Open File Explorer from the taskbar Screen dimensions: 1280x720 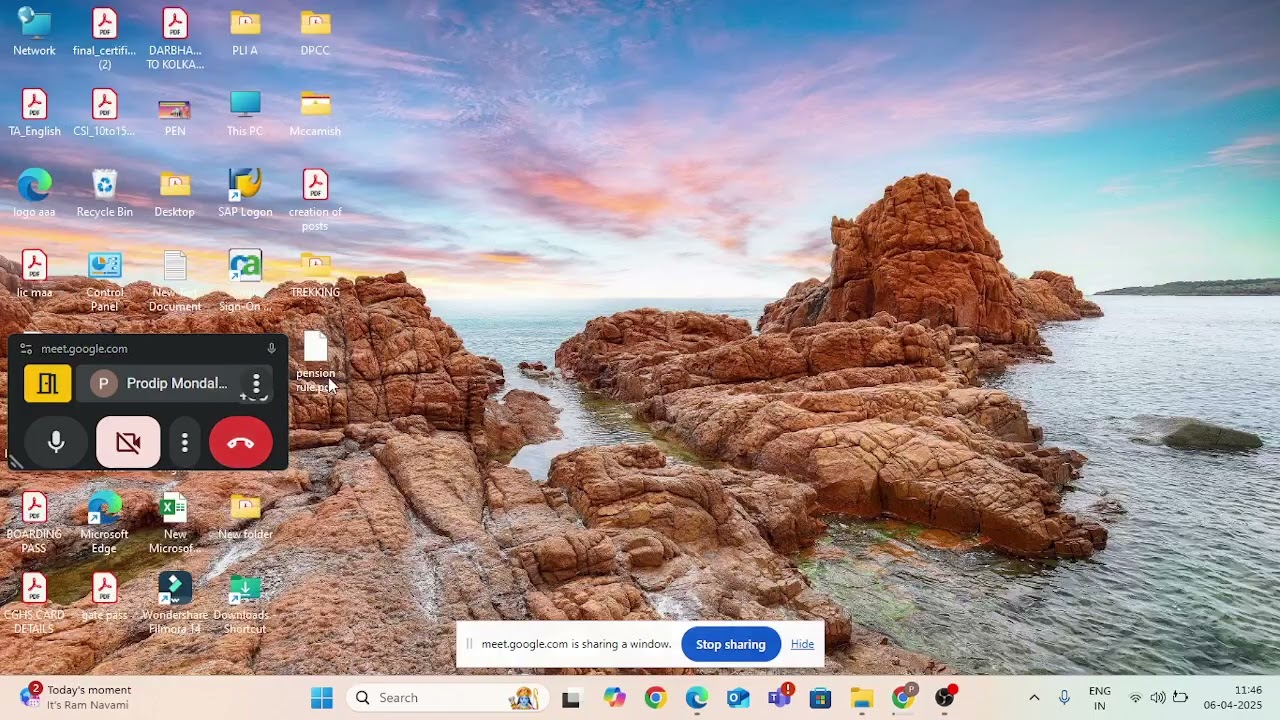coord(862,698)
